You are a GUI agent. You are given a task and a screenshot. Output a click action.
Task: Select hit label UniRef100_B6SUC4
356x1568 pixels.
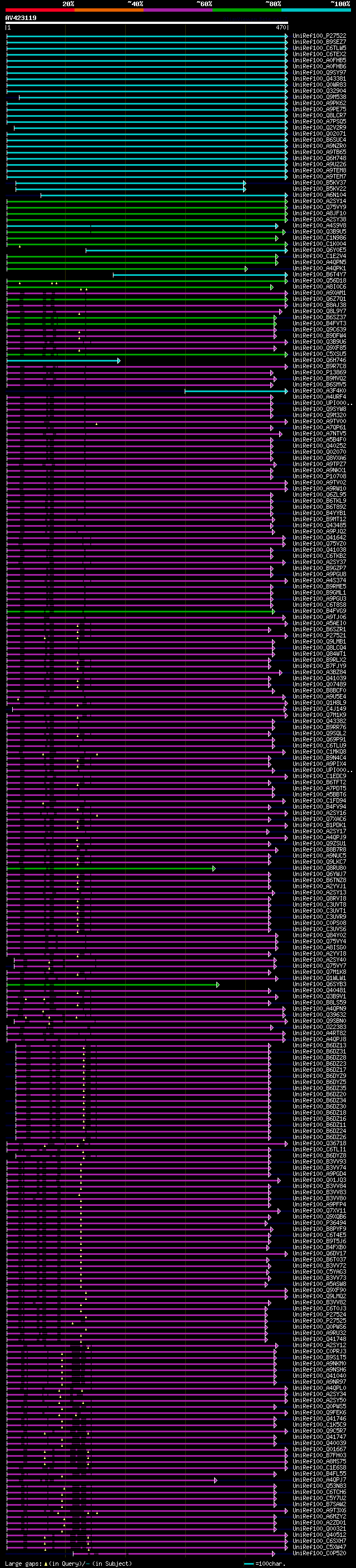coord(319,140)
